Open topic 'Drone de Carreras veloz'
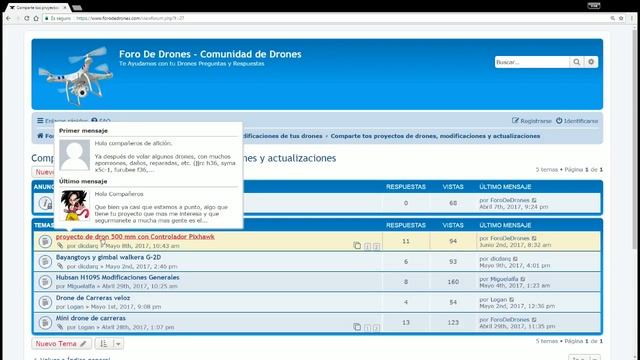 (93, 298)
